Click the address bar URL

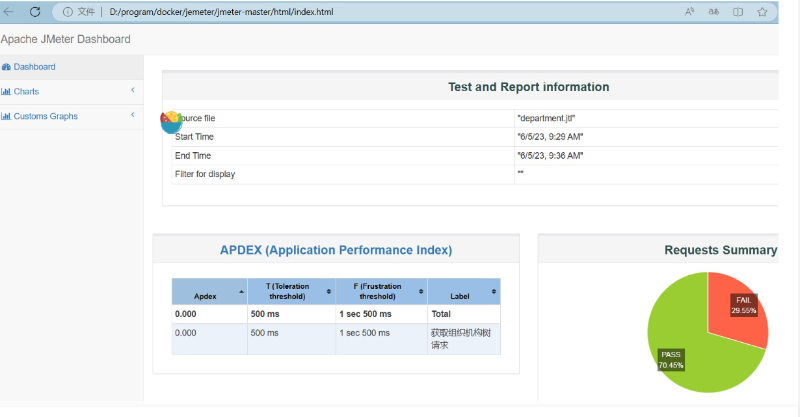tap(221, 12)
